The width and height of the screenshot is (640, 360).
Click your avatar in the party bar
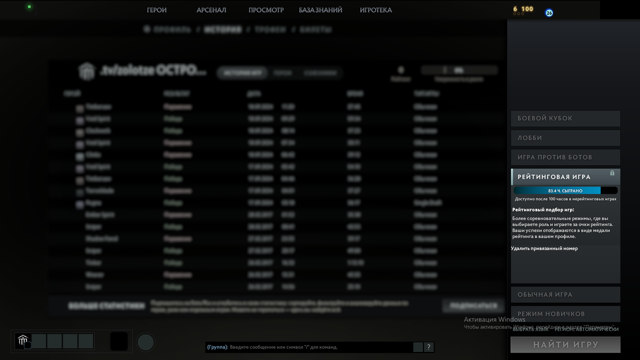23,340
